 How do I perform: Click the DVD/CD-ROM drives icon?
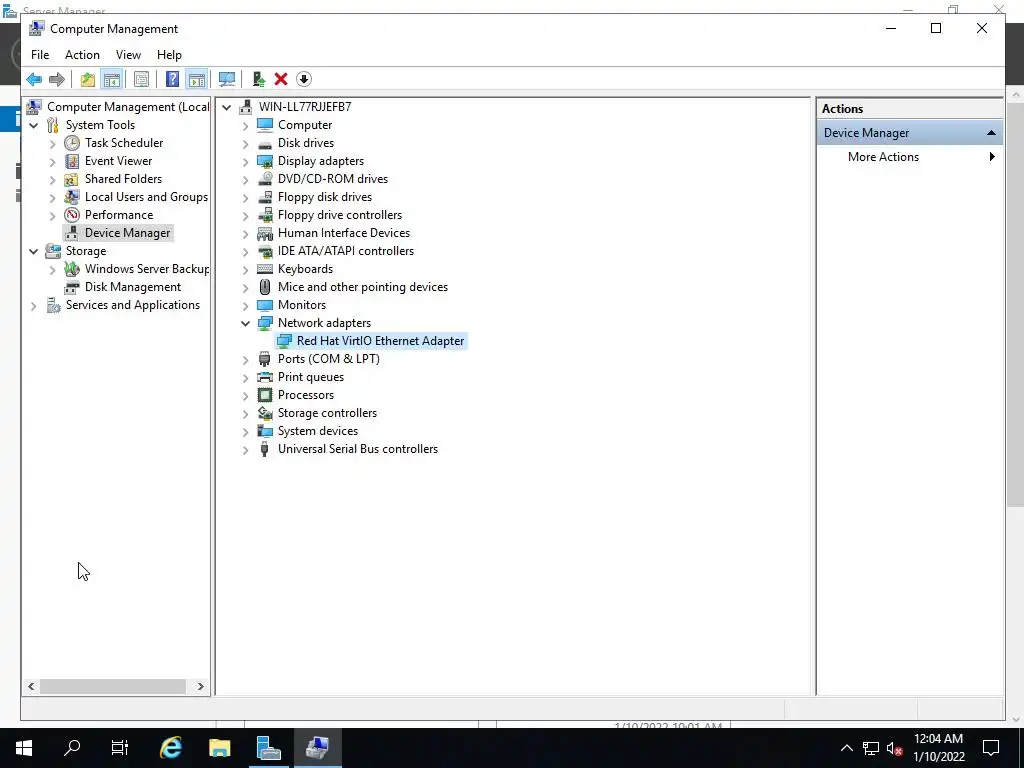pyautogui.click(x=264, y=179)
